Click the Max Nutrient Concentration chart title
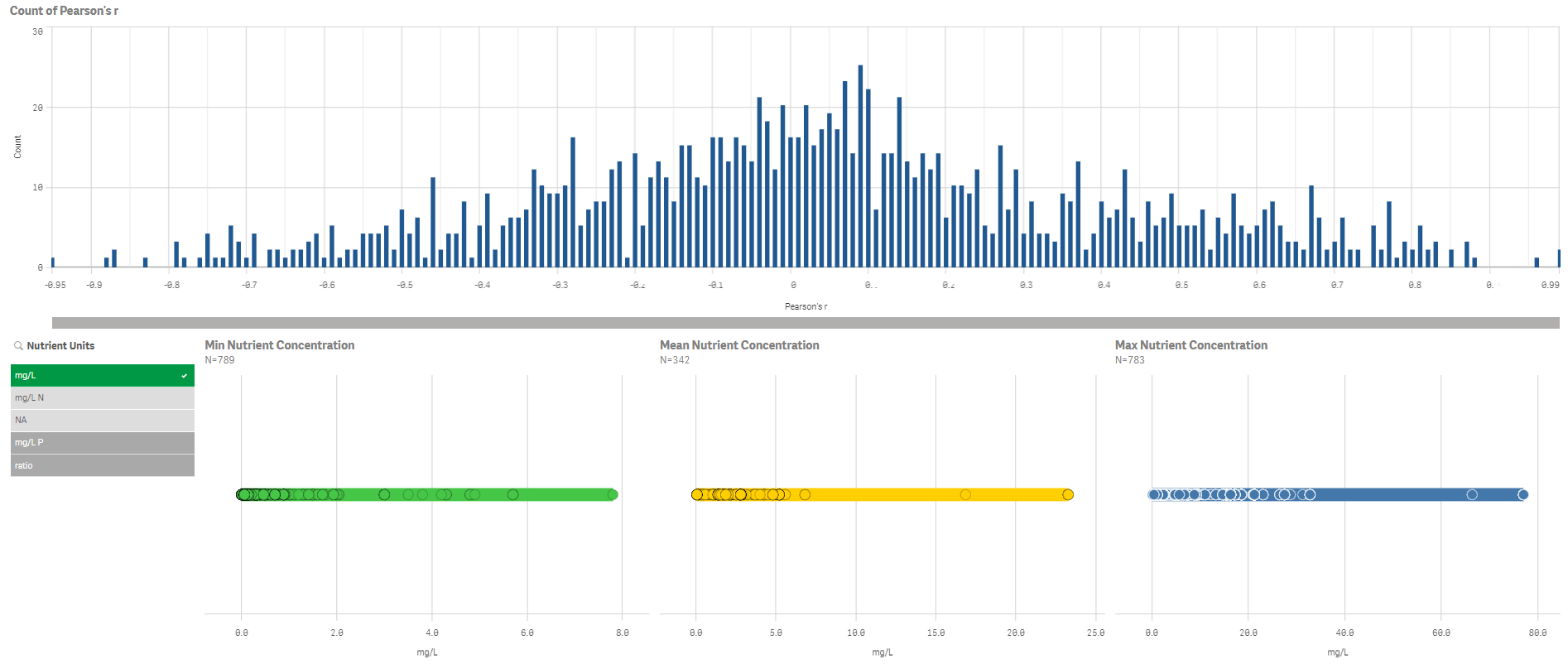The width and height of the screenshot is (1568, 664). click(1190, 345)
